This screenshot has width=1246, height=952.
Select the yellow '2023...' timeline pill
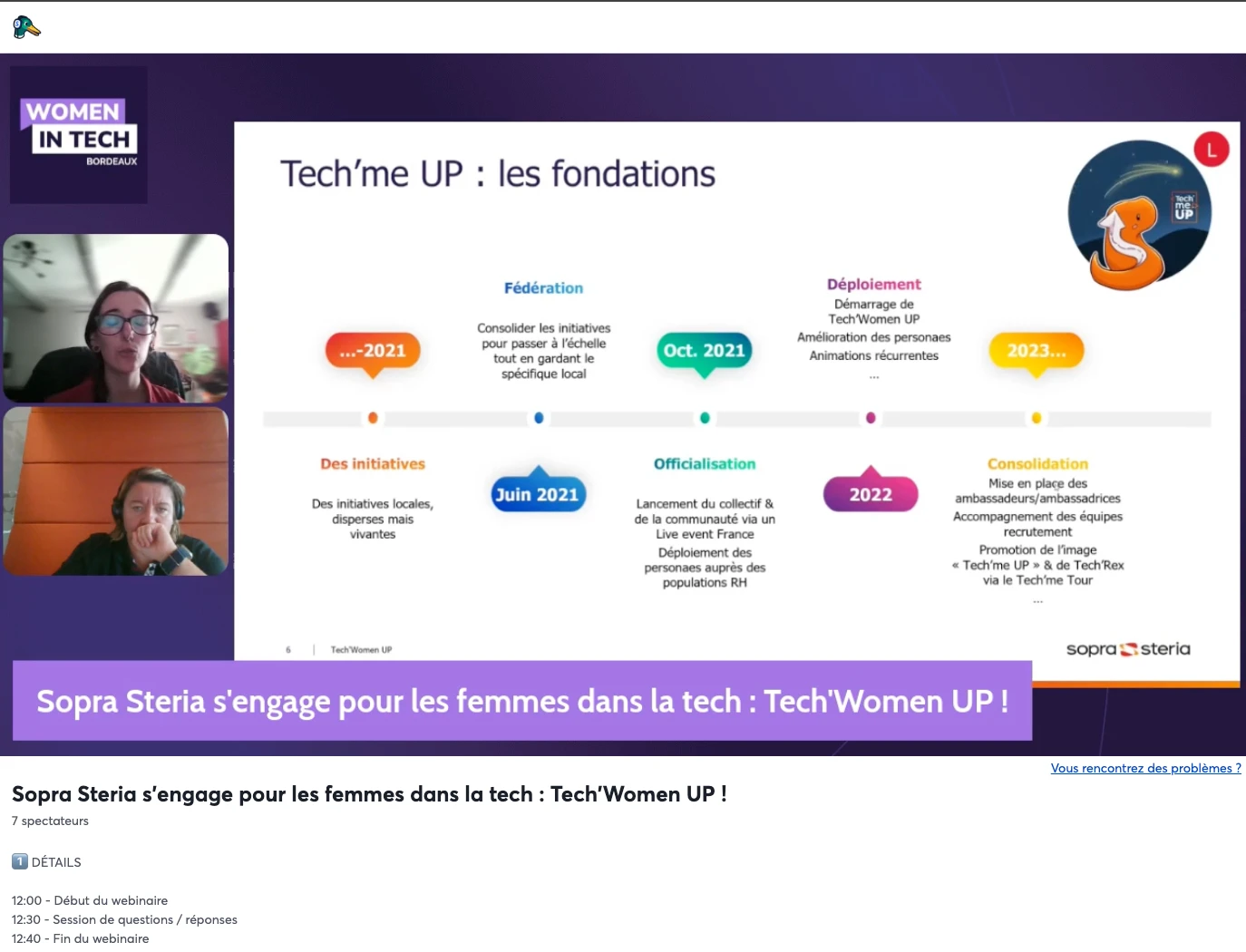(1037, 351)
